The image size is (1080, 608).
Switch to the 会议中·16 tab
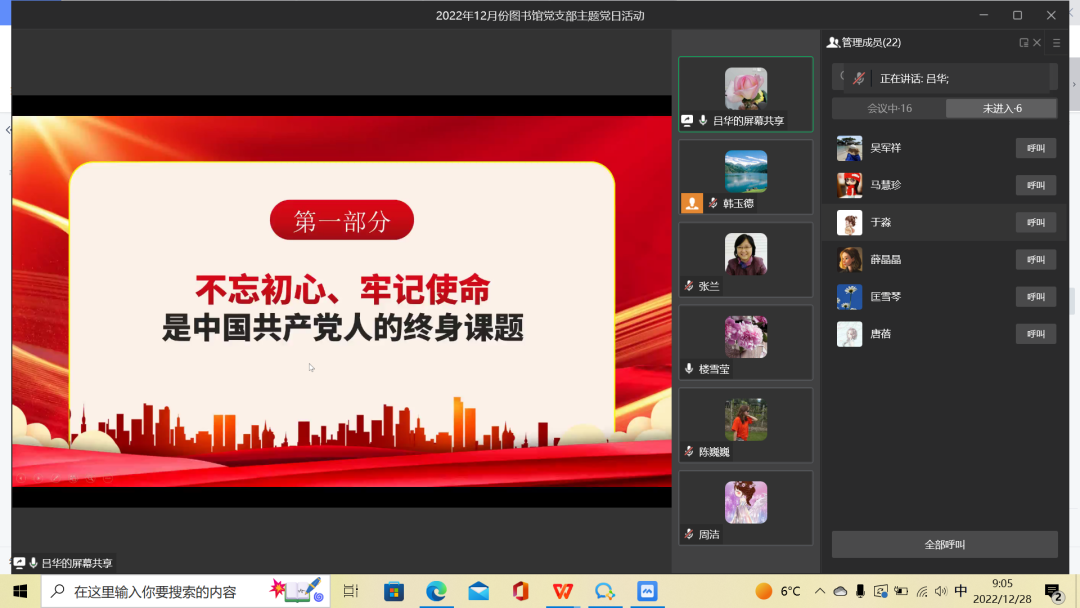(890, 108)
